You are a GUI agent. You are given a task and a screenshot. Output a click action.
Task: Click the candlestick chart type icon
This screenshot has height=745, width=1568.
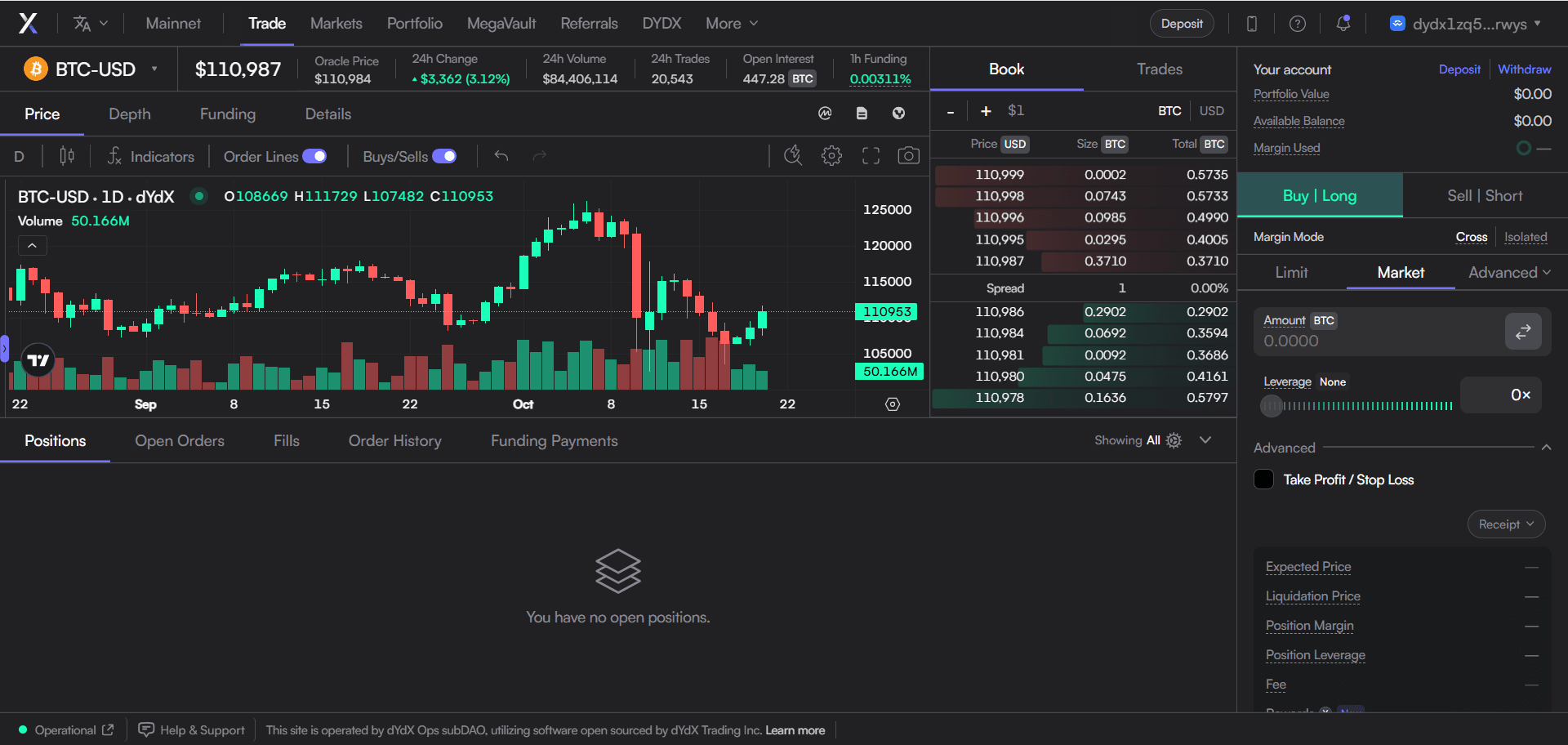tap(67, 156)
